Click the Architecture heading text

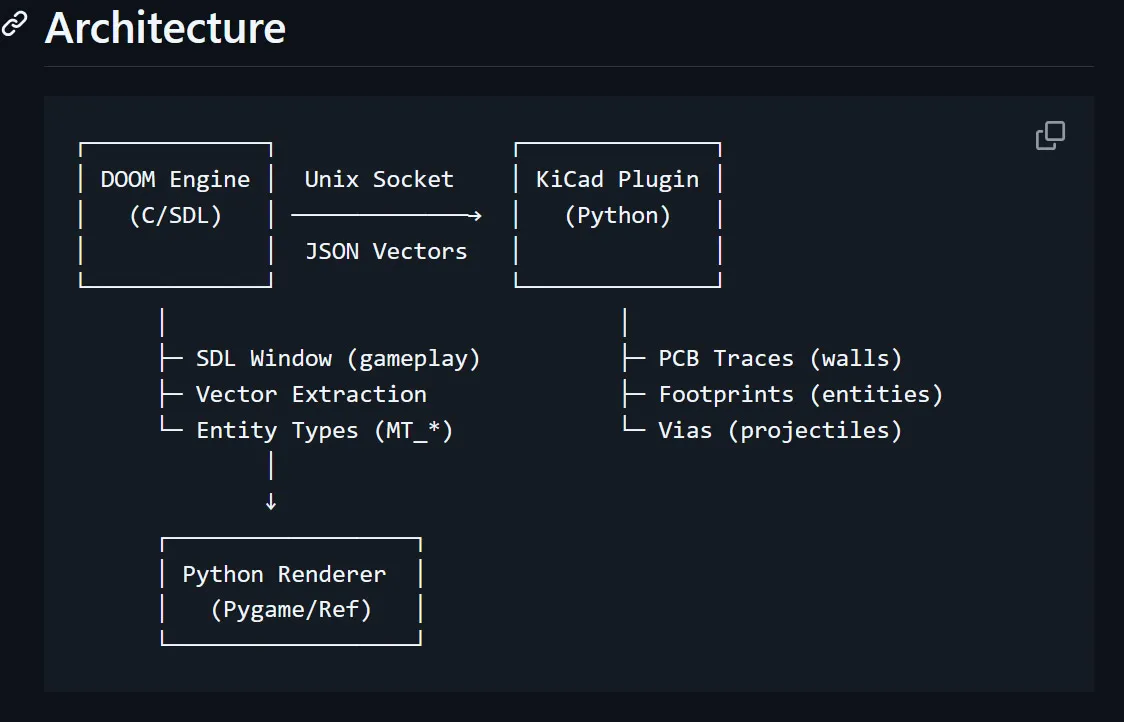[x=166, y=29]
